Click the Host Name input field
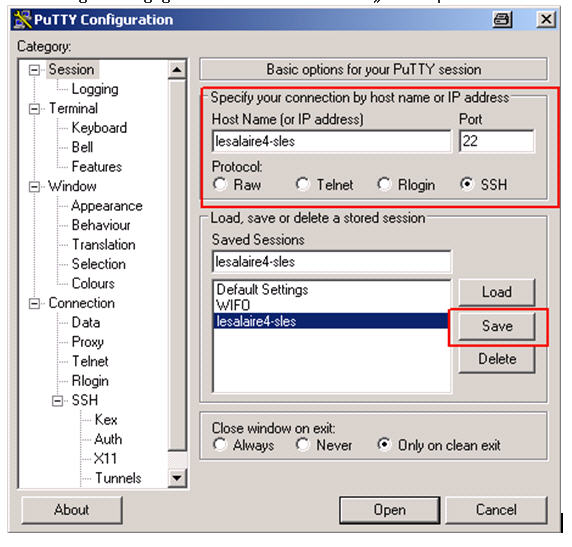 [x=331, y=141]
